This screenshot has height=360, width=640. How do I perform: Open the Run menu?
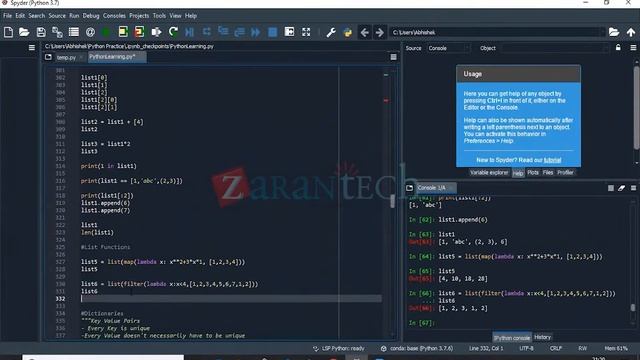point(74,16)
